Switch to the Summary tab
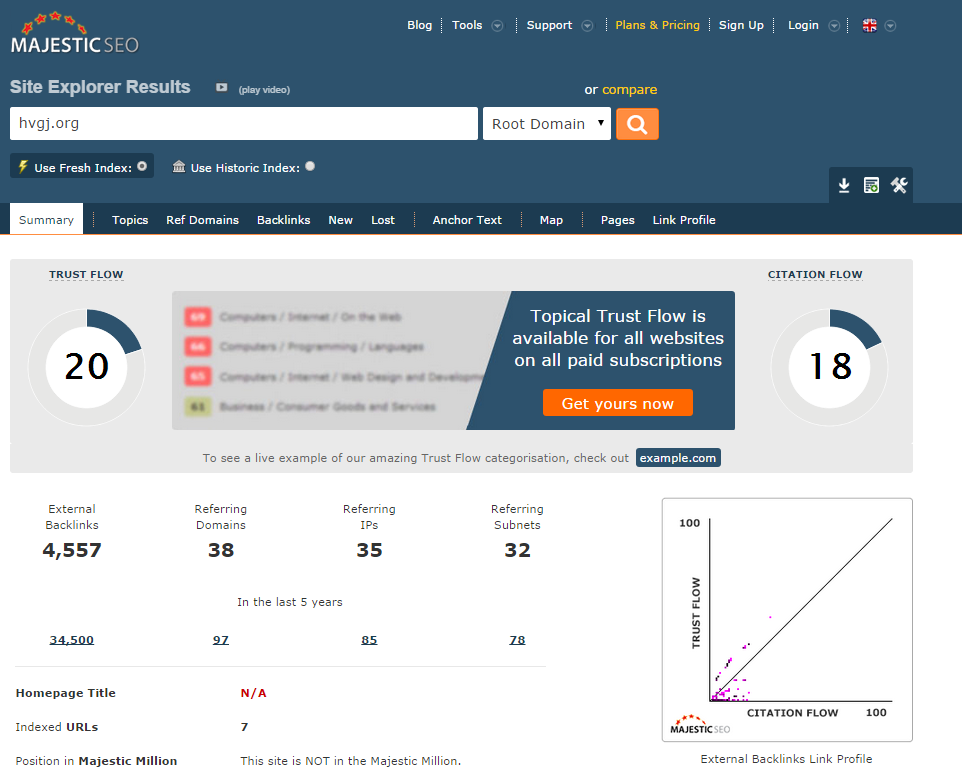 pyautogui.click(x=46, y=220)
